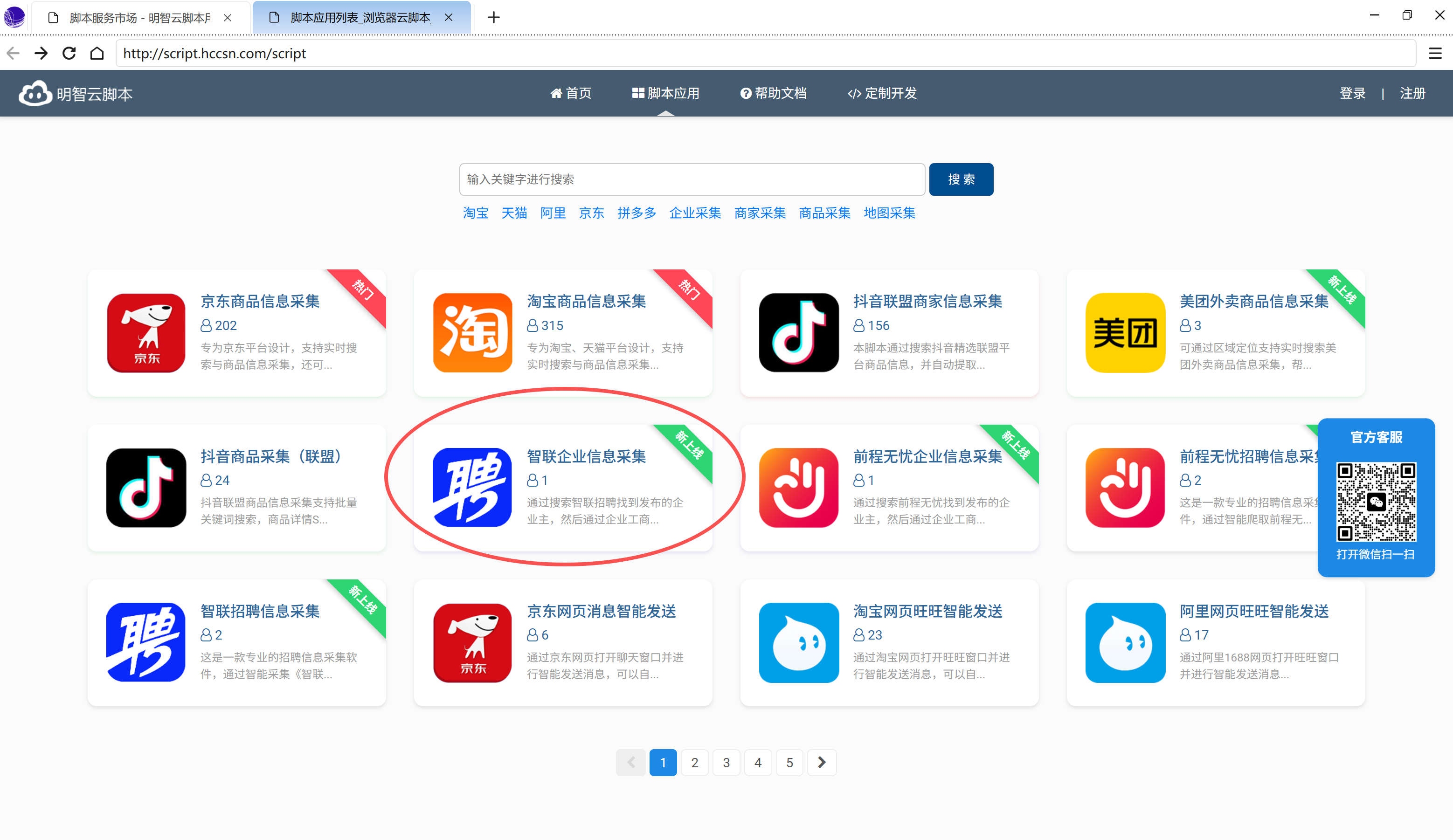
Task: Open the 抖音联盟商家信息采集 title
Action: 928,301
